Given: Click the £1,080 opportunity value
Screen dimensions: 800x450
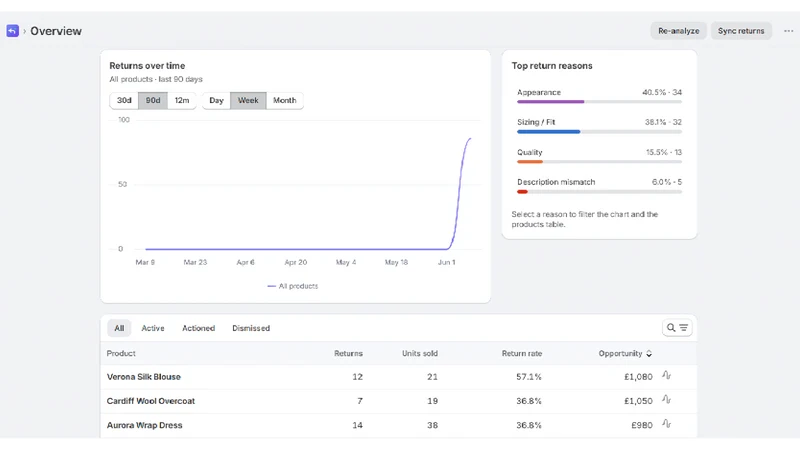Looking at the screenshot, I should click(638, 377).
